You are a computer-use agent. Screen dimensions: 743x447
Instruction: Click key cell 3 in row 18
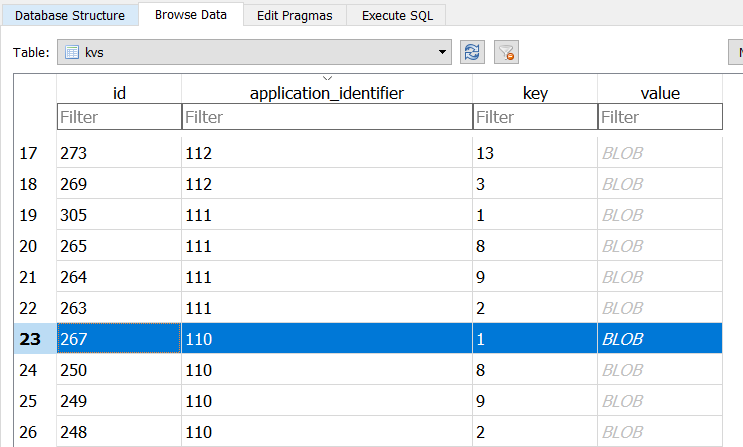[x=535, y=184]
